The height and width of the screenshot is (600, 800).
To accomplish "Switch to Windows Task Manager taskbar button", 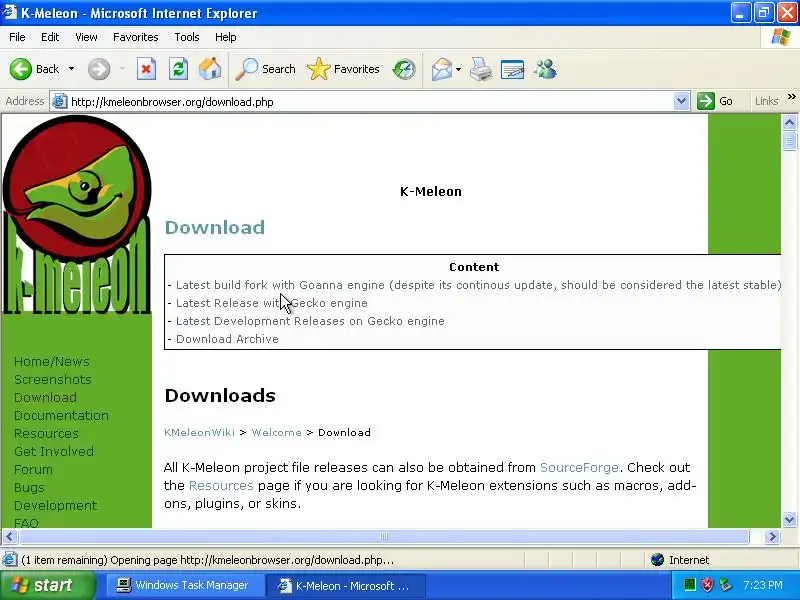I will pyautogui.click(x=184, y=585).
